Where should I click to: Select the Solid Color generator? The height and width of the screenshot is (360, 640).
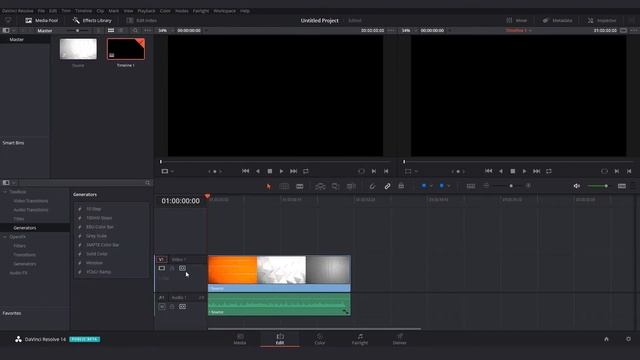click(96, 254)
